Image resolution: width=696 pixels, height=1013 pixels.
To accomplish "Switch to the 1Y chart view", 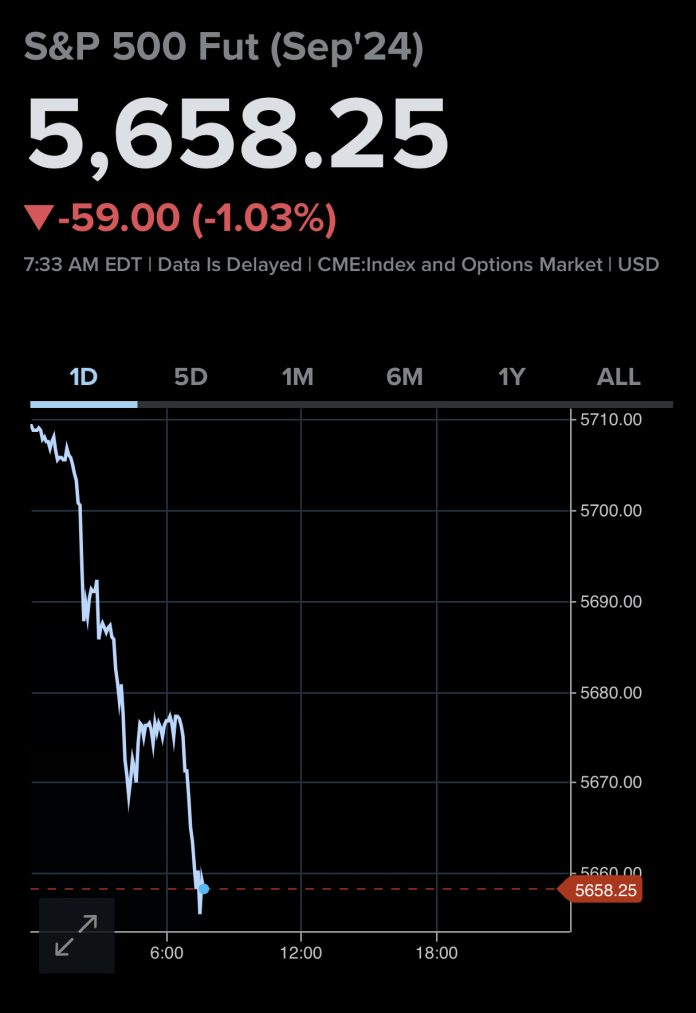I will point(511,377).
